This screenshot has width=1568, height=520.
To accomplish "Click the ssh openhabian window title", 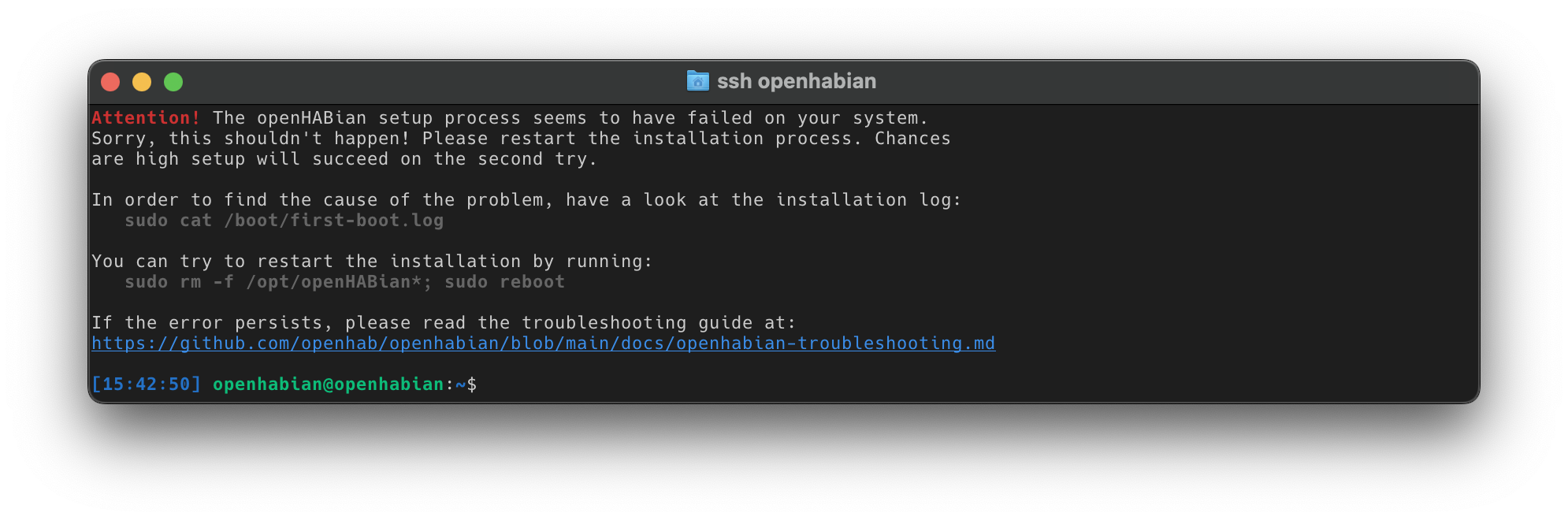I will [x=796, y=80].
